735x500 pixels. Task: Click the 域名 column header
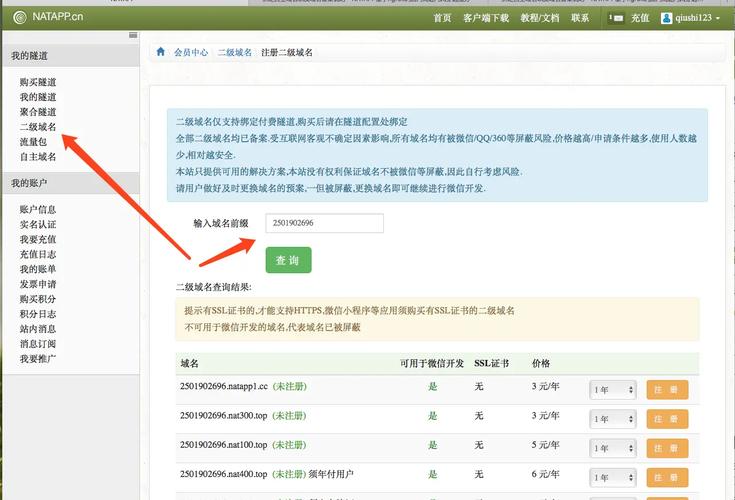pos(189,364)
